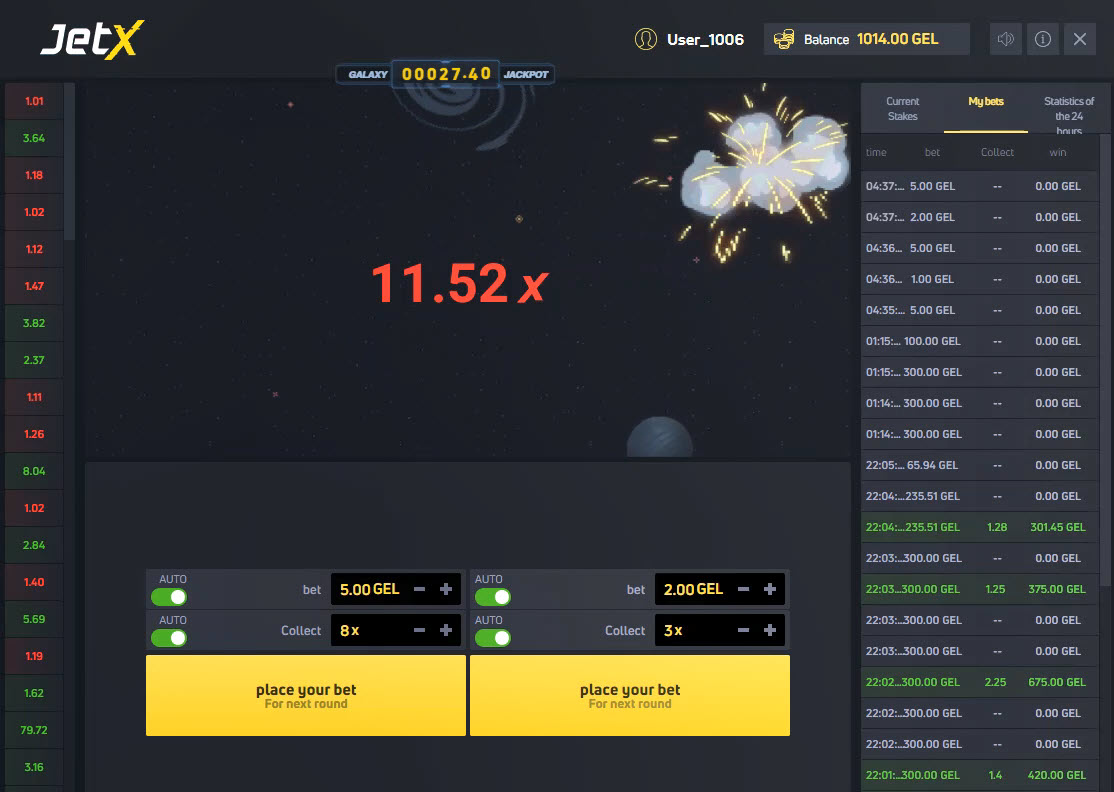Open Statistics of the 24 hours tab
1114x792 pixels.
1068,115
